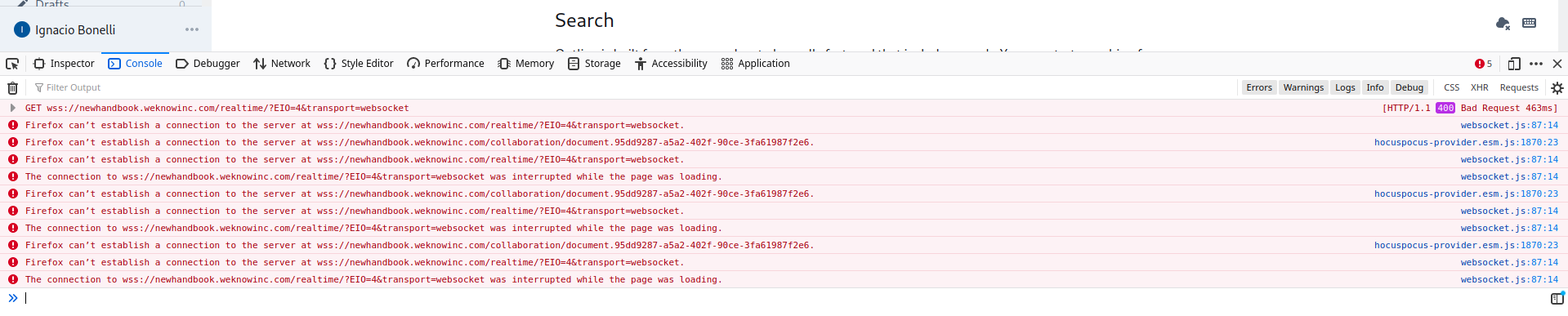Open the first hocuspocus-provider.esm.js:1870:23 link
Screen dimensions: 1568x316
pos(1466,142)
